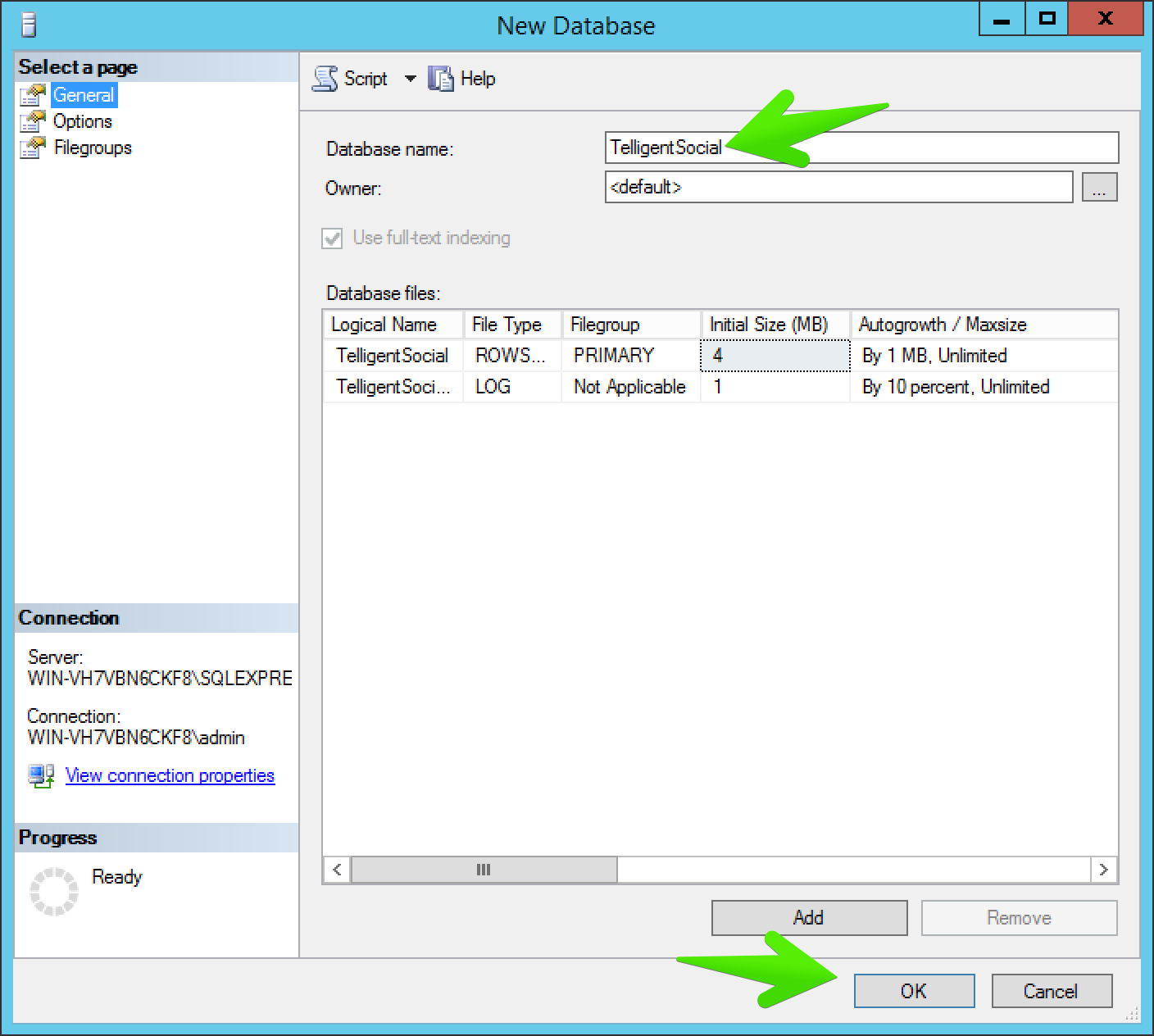Toggle the Use full-text indexing checkbox
This screenshot has height=1036, width=1154.
tap(332, 239)
